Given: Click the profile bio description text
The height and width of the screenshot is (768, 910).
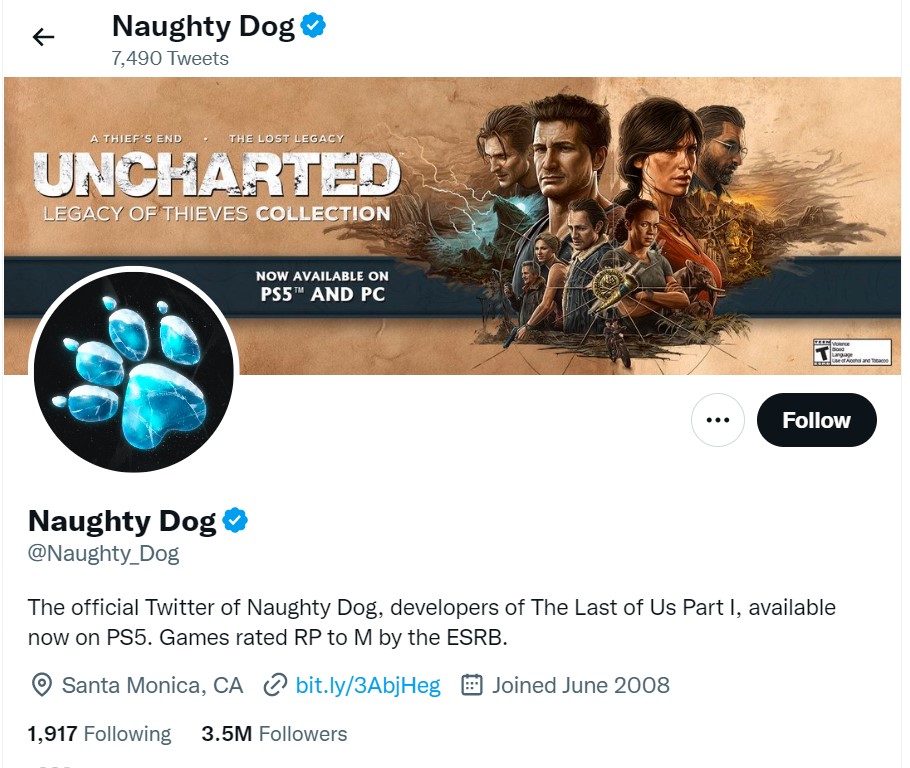Looking at the screenshot, I should [x=431, y=622].
